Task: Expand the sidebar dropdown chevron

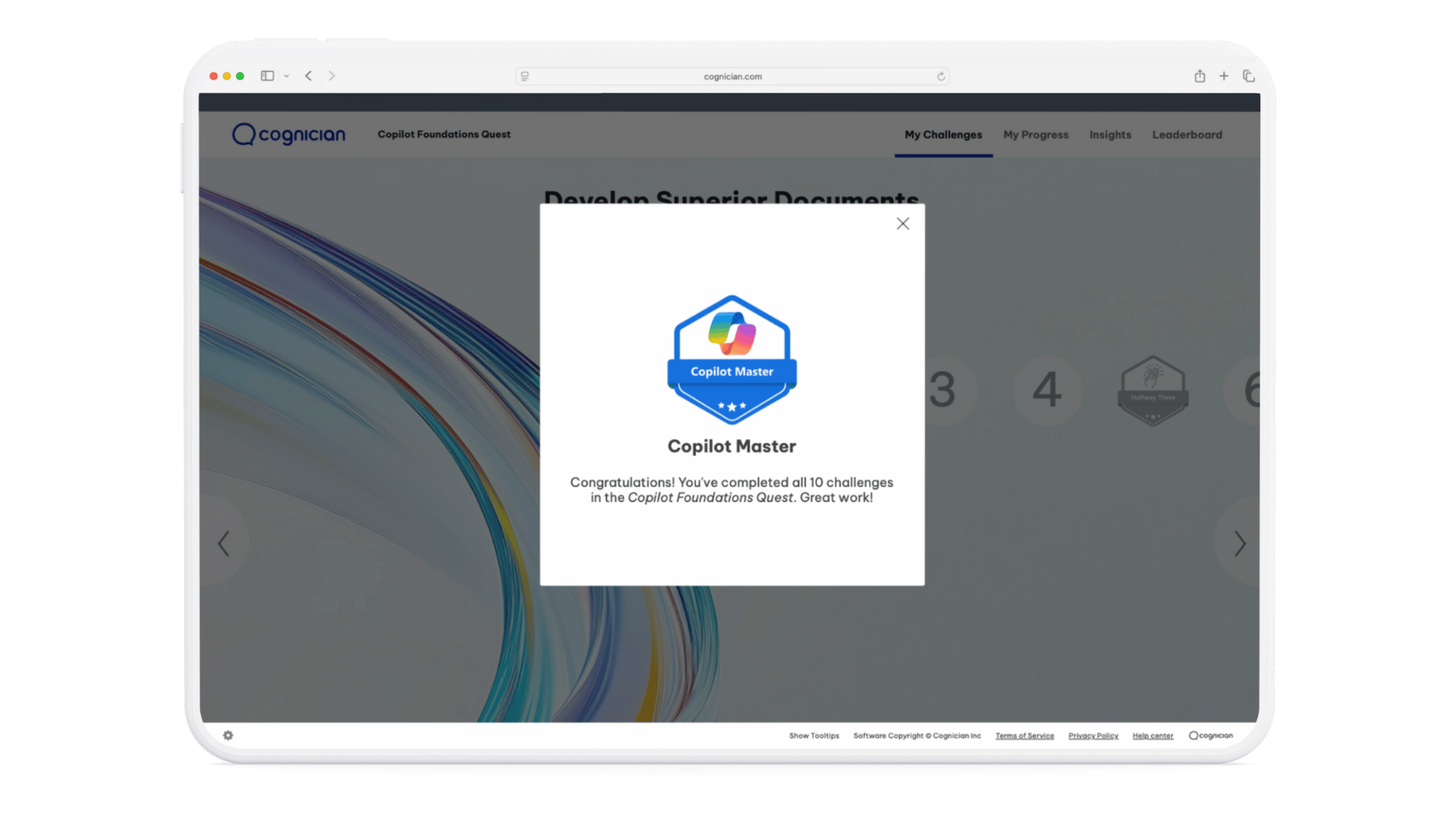Action: coord(287,76)
